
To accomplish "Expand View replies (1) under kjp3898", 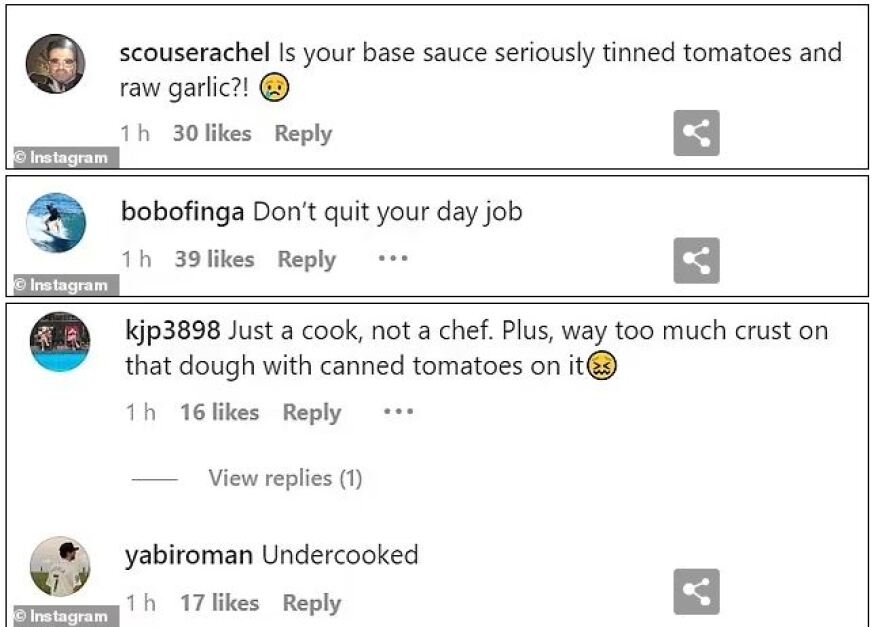I will click(x=284, y=478).
